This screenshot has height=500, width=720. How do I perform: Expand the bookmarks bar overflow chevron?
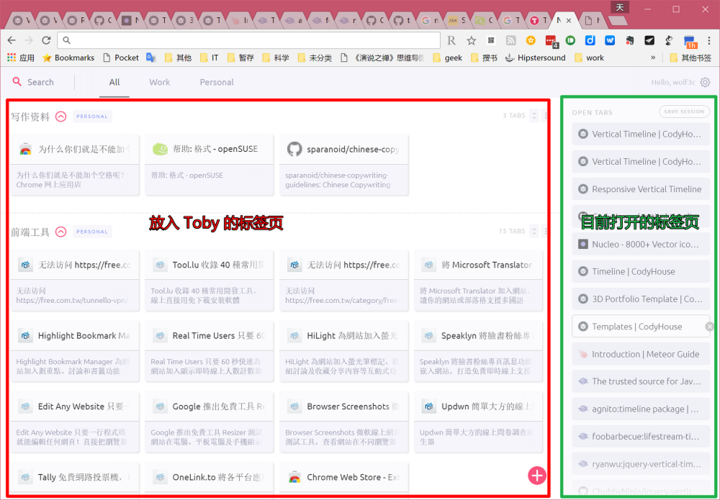point(653,57)
